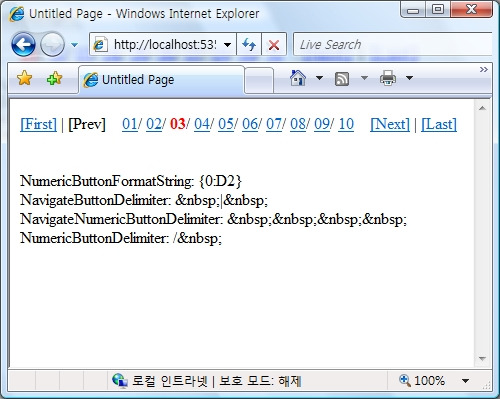Open page 08 link

[298, 124]
